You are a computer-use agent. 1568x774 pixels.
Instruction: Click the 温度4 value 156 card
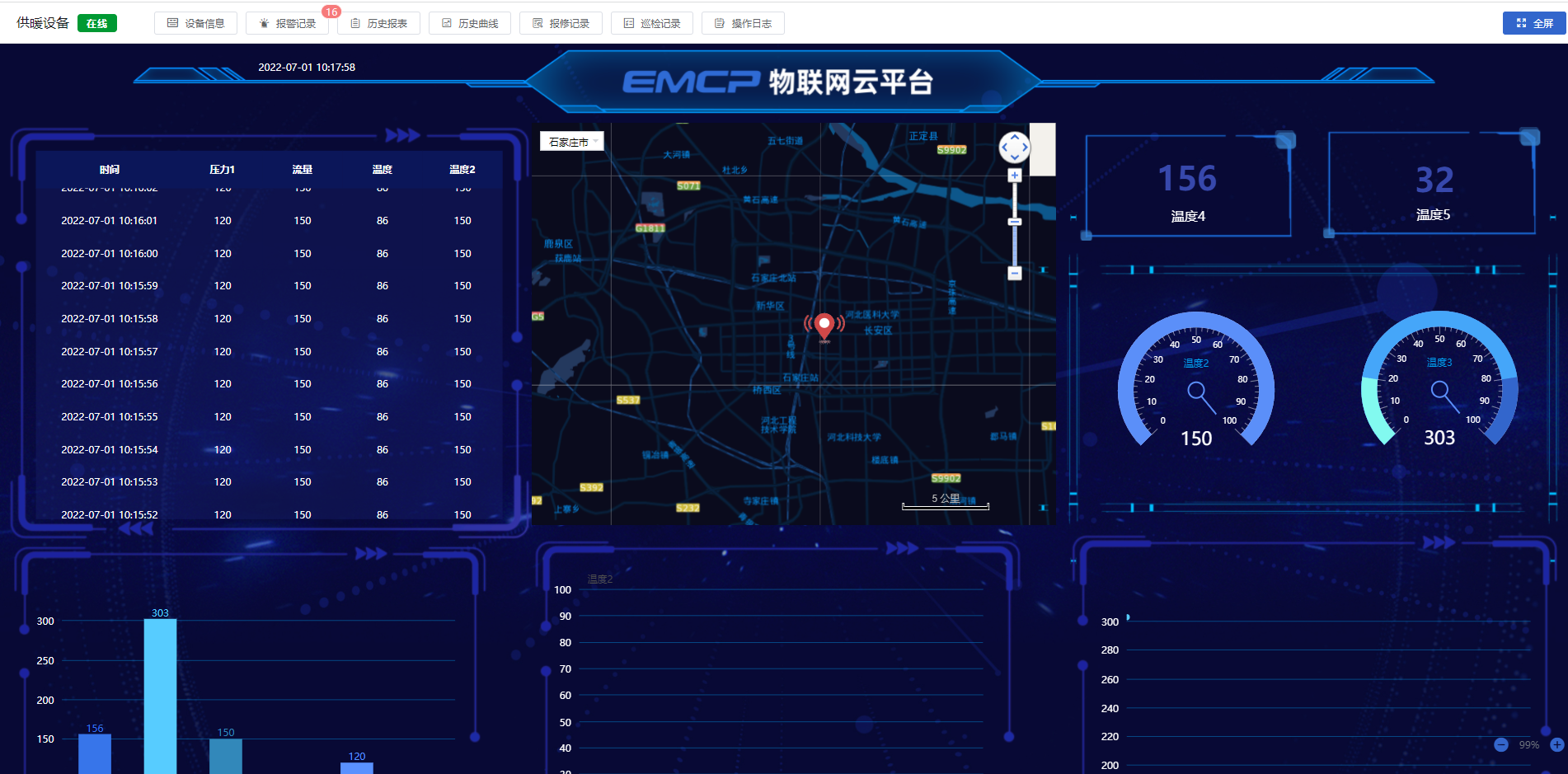click(x=1188, y=186)
